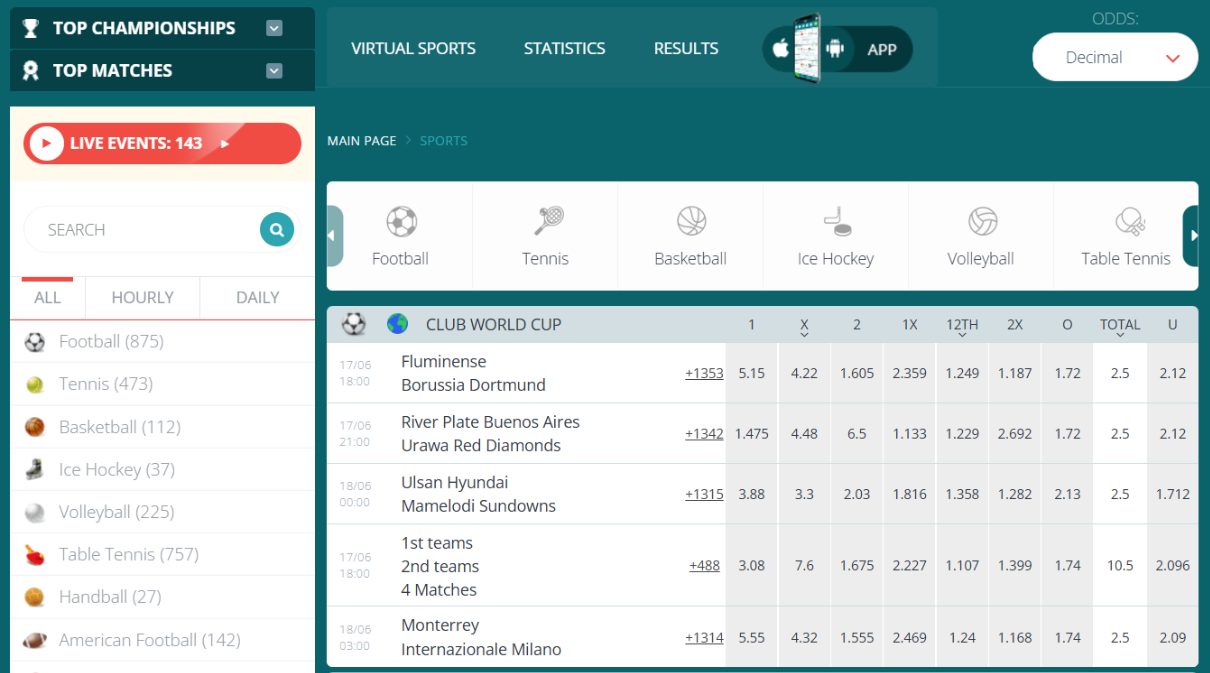Image resolution: width=1210 pixels, height=673 pixels.
Task: Expand the Top Matches section
Action: pos(274,71)
